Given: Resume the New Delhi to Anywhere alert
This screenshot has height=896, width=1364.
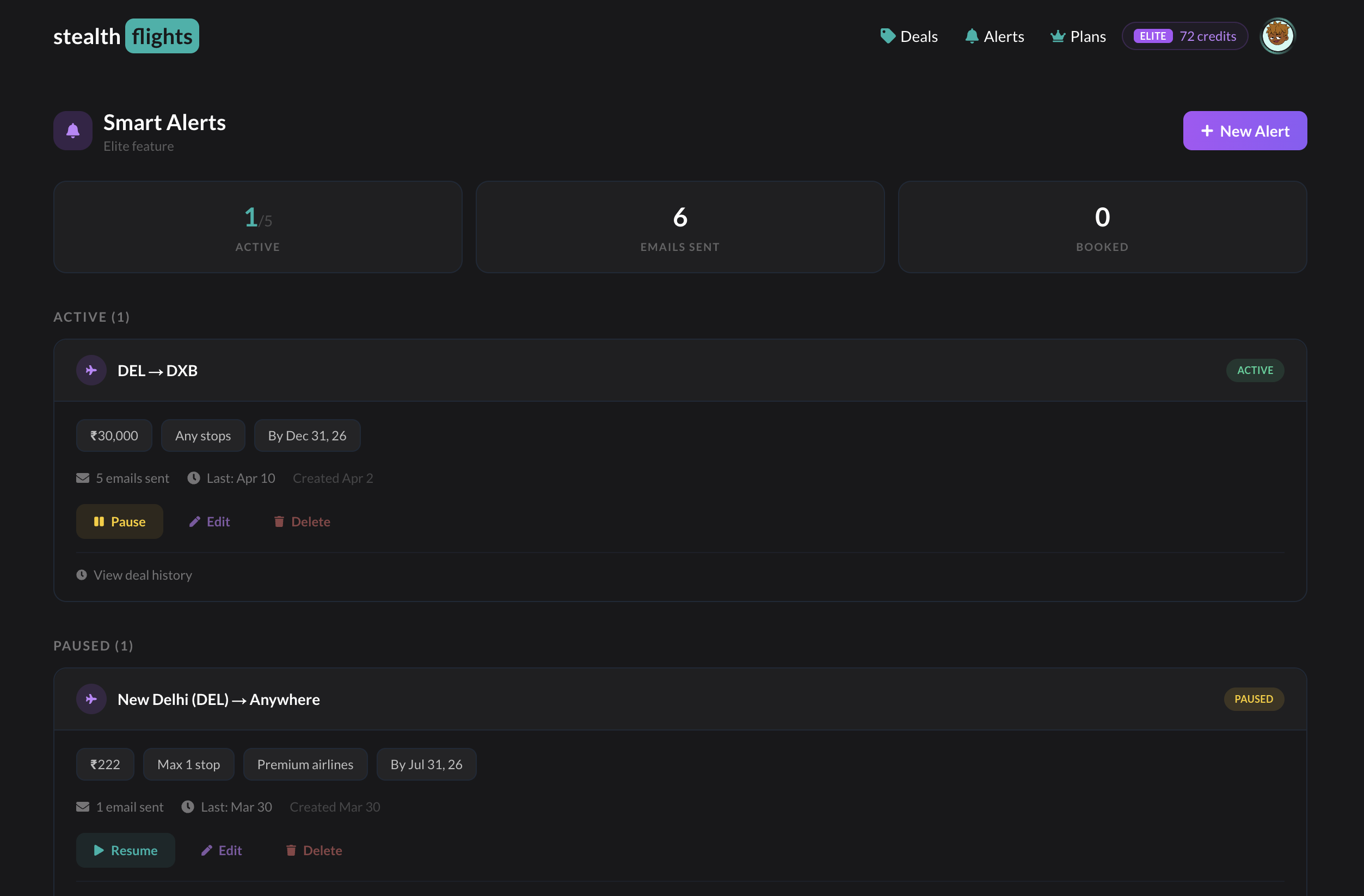Looking at the screenshot, I should point(125,850).
